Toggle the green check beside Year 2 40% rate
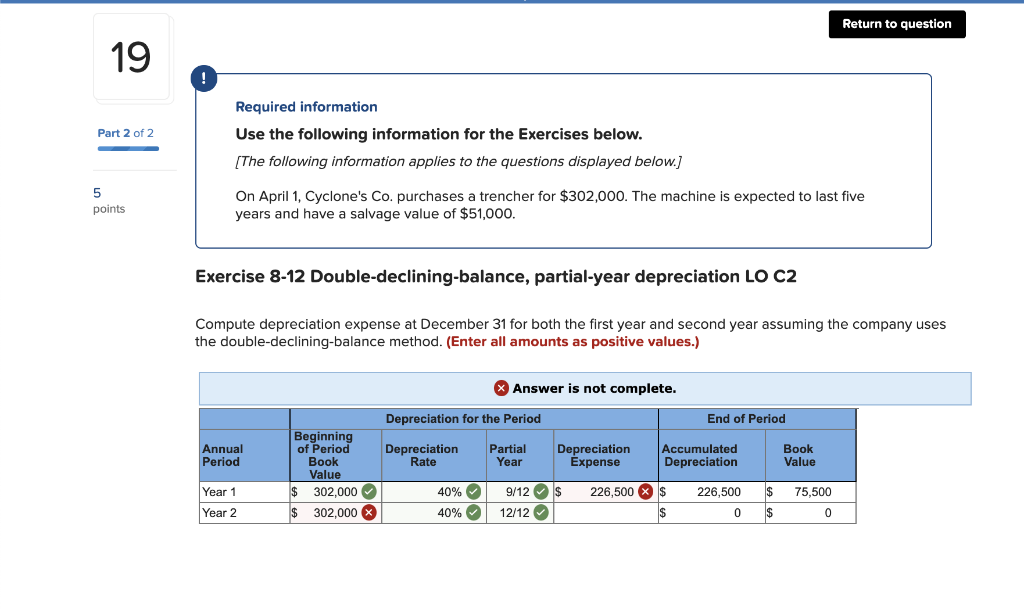 coord(471,511)
